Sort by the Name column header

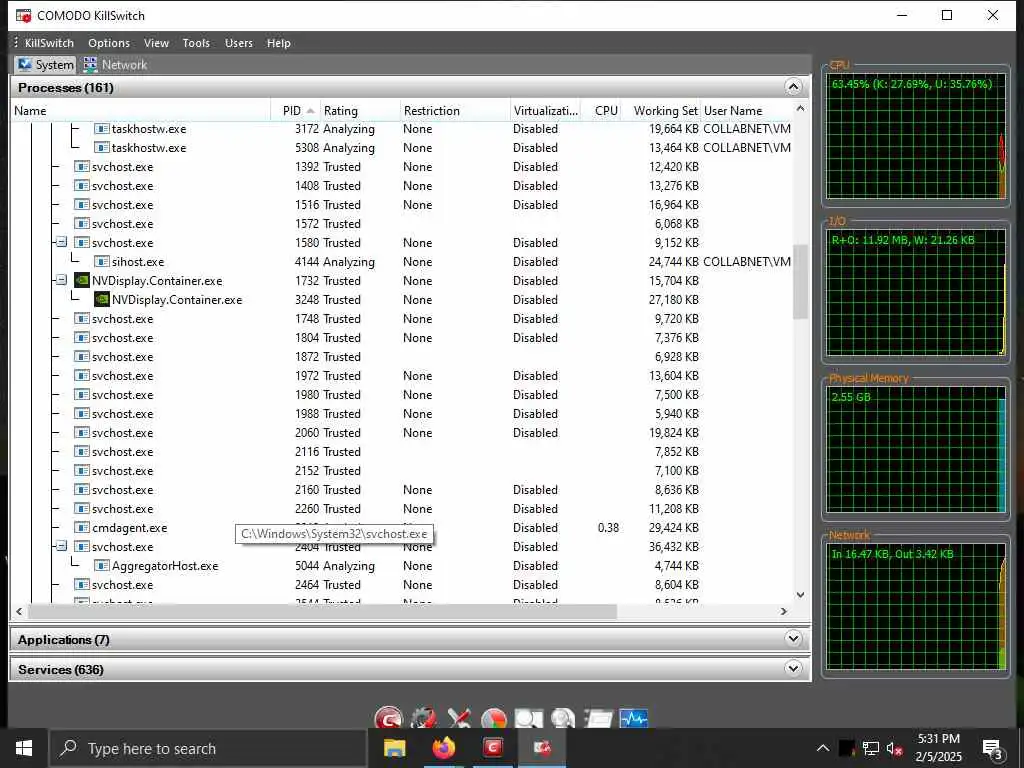141,111
